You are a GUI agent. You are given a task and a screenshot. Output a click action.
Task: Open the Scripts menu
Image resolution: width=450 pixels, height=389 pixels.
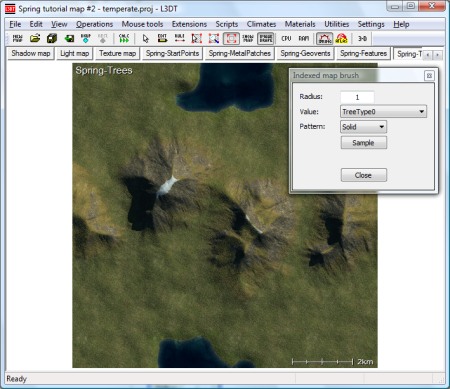click(x=227, y=24)
